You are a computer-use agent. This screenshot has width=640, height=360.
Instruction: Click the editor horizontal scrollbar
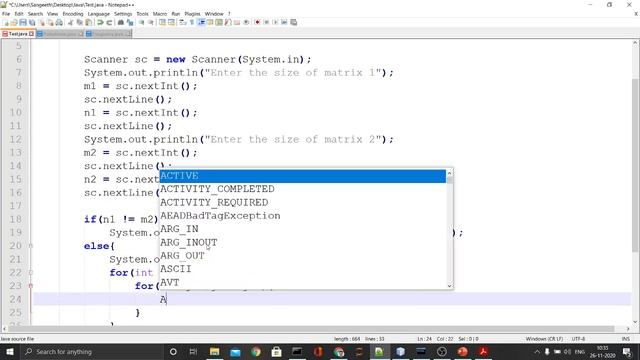coord(311,329)
